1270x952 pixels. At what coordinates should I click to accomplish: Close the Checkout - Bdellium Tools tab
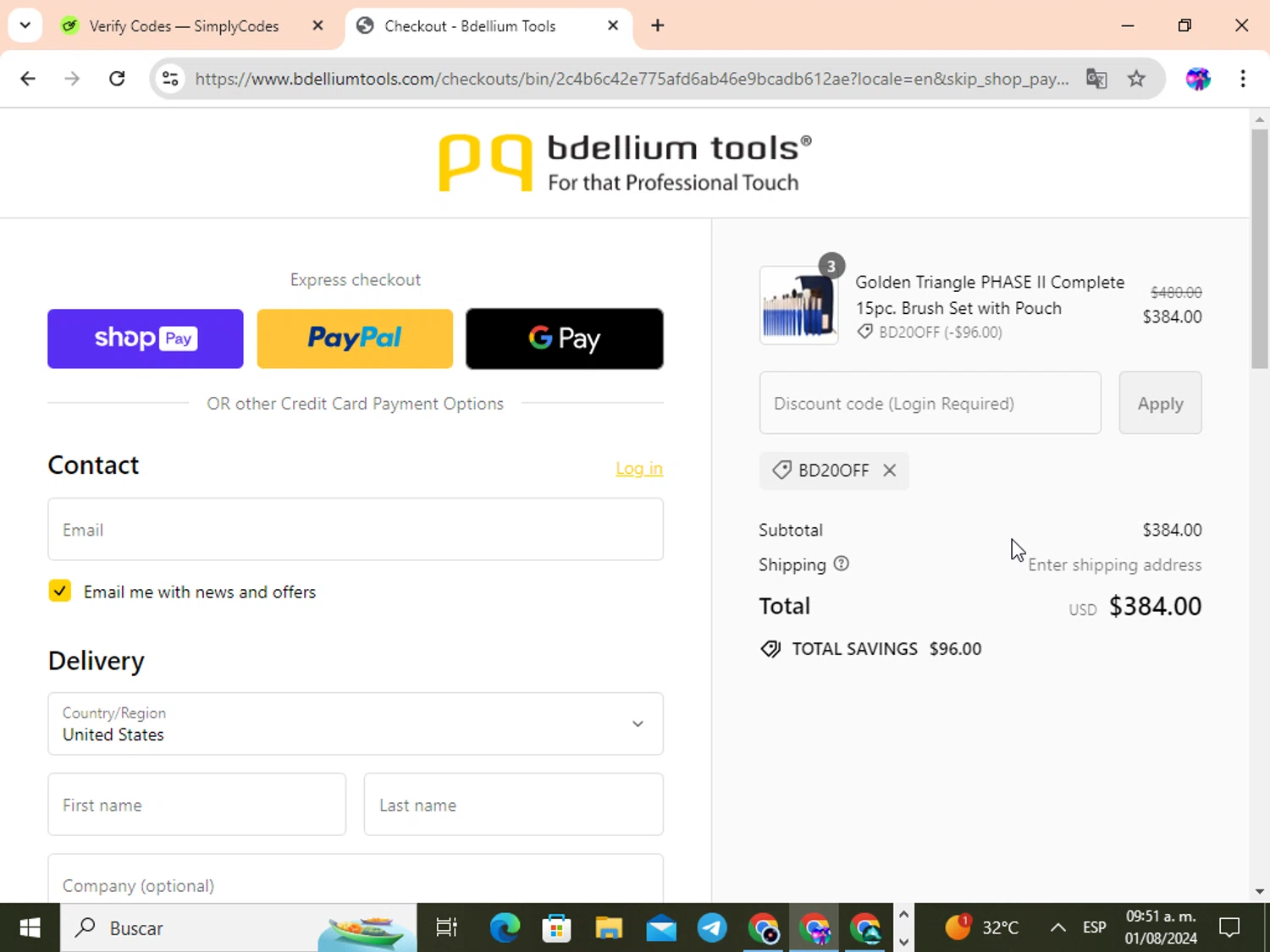pyautogui.click(x=613, y=25)
